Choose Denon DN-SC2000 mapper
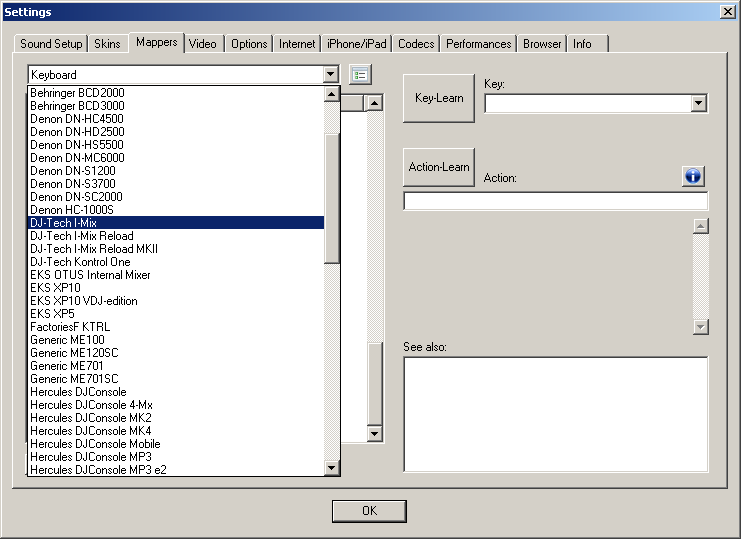Image resolution: width=741 pixels, height=539 pixels. tap(176, 197)
